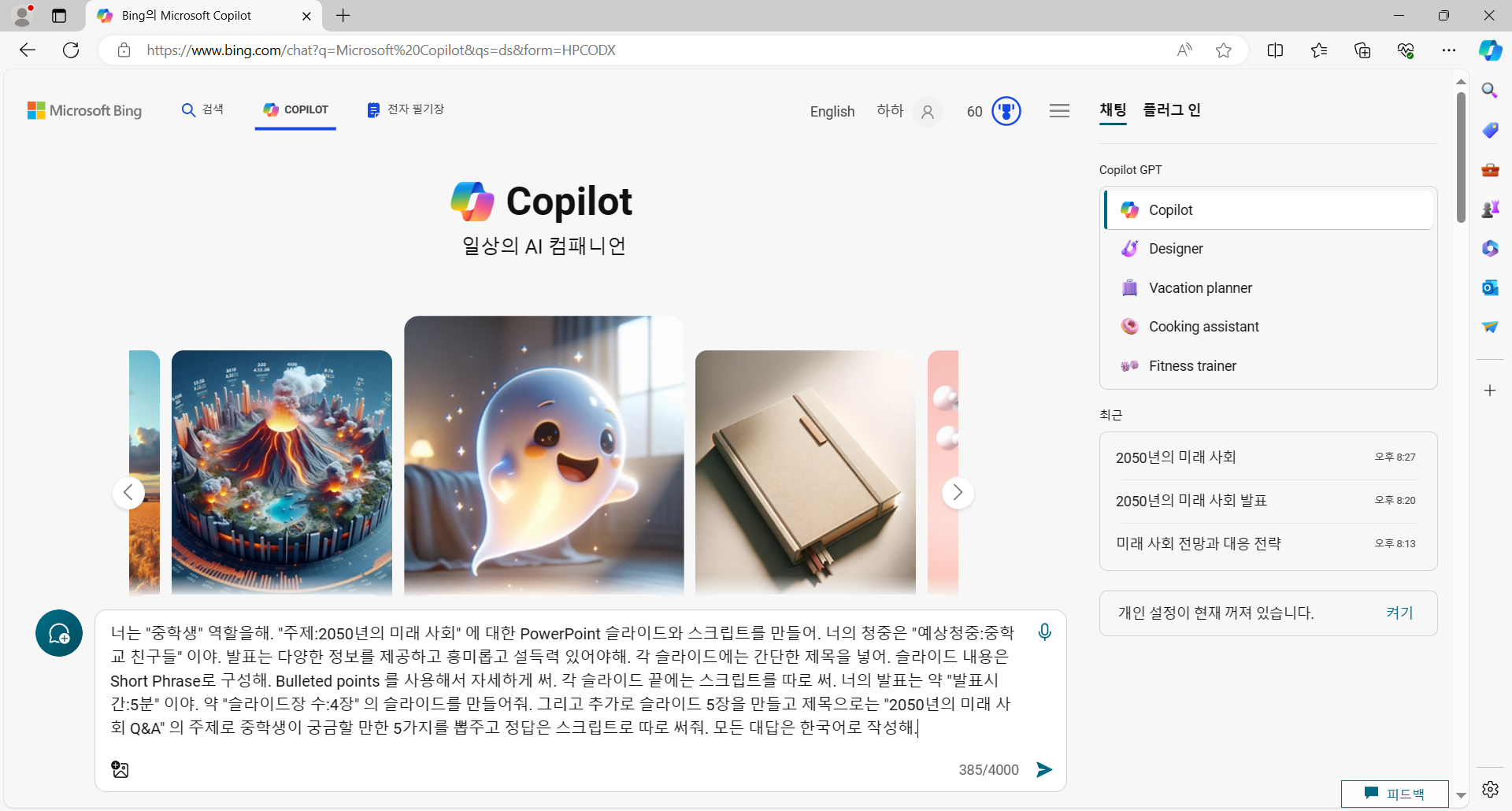Open split screen view icon

pyautogui.click(x=1276, y=50)
